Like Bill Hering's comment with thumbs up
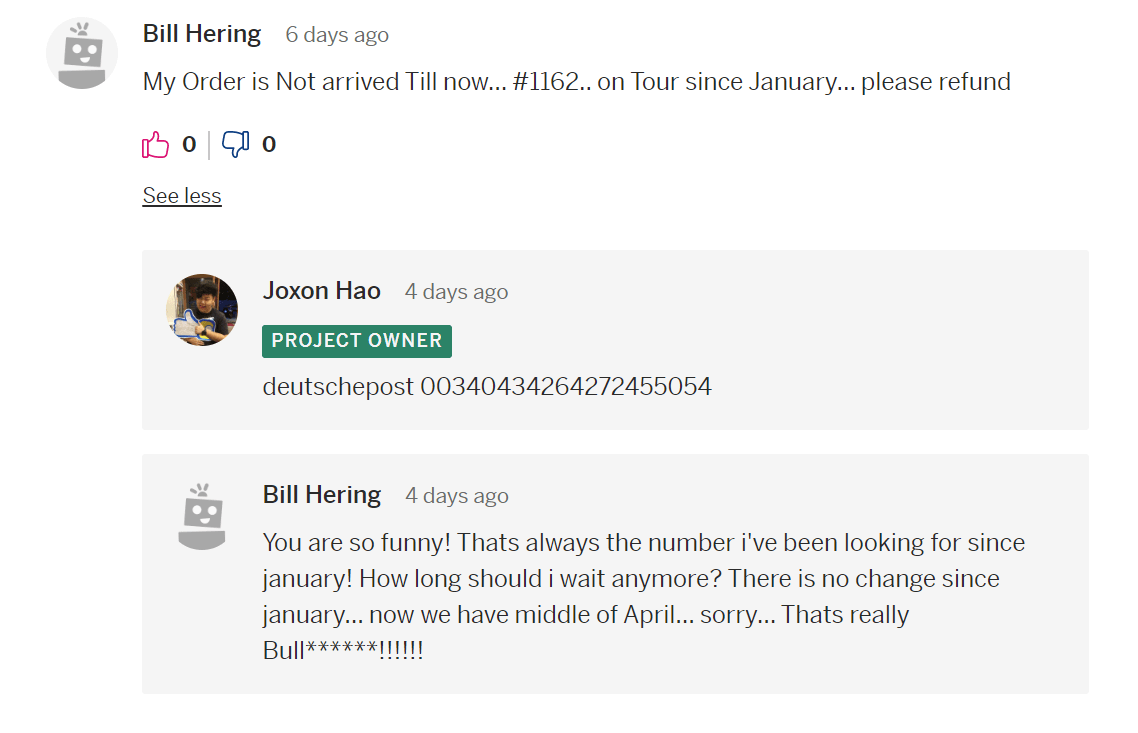 coord(155,144)
